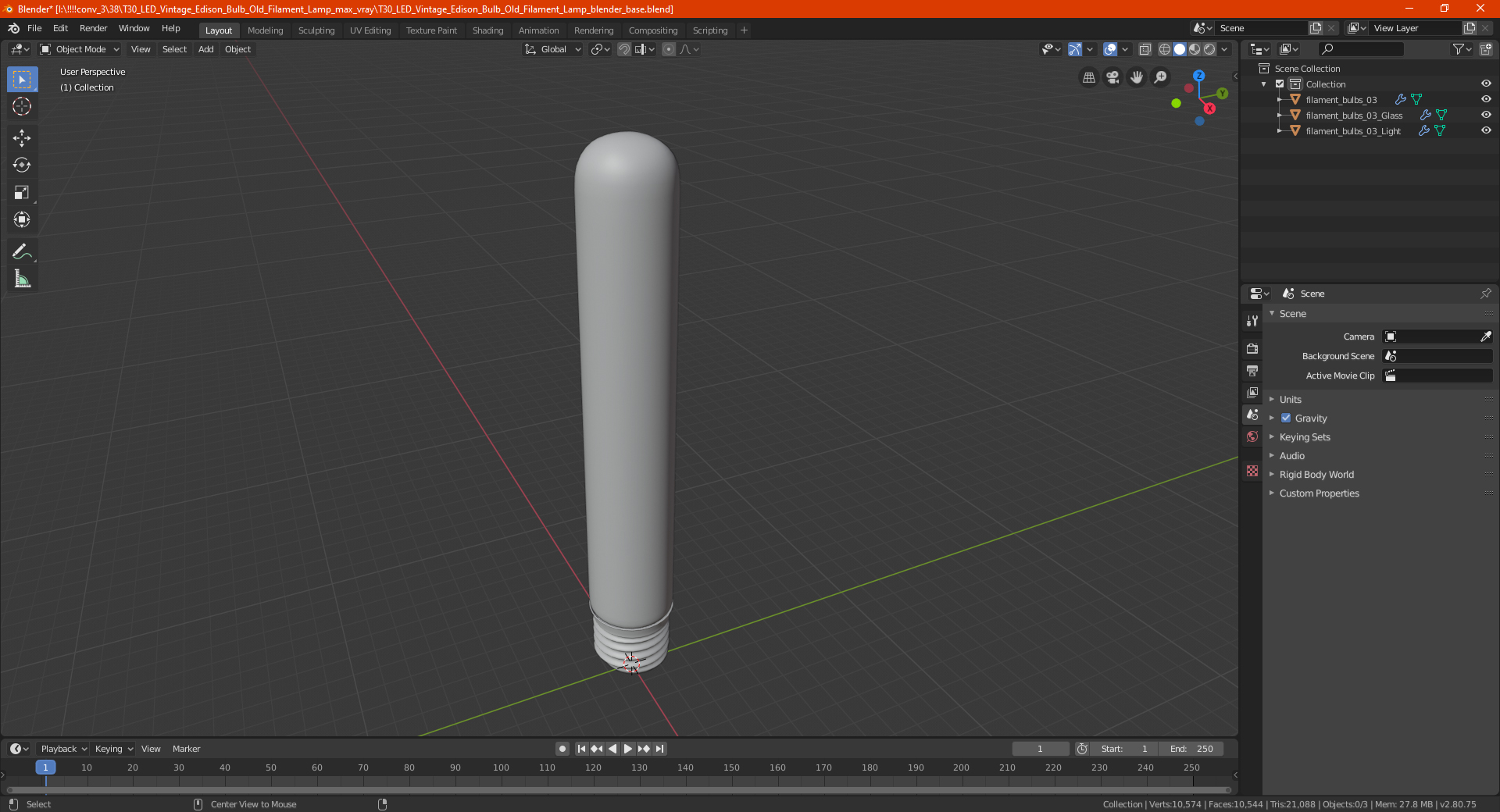
Task: Open the Render properties tab
Action: (1252, 348)
